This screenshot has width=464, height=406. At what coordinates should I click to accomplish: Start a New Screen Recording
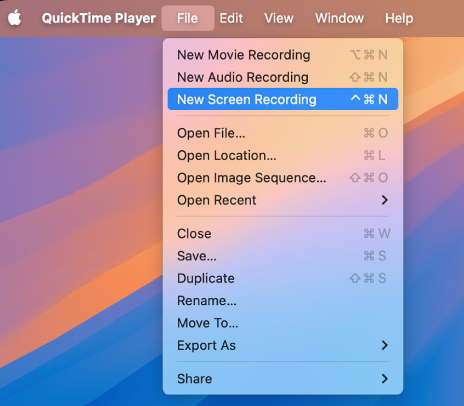[283, 99]
